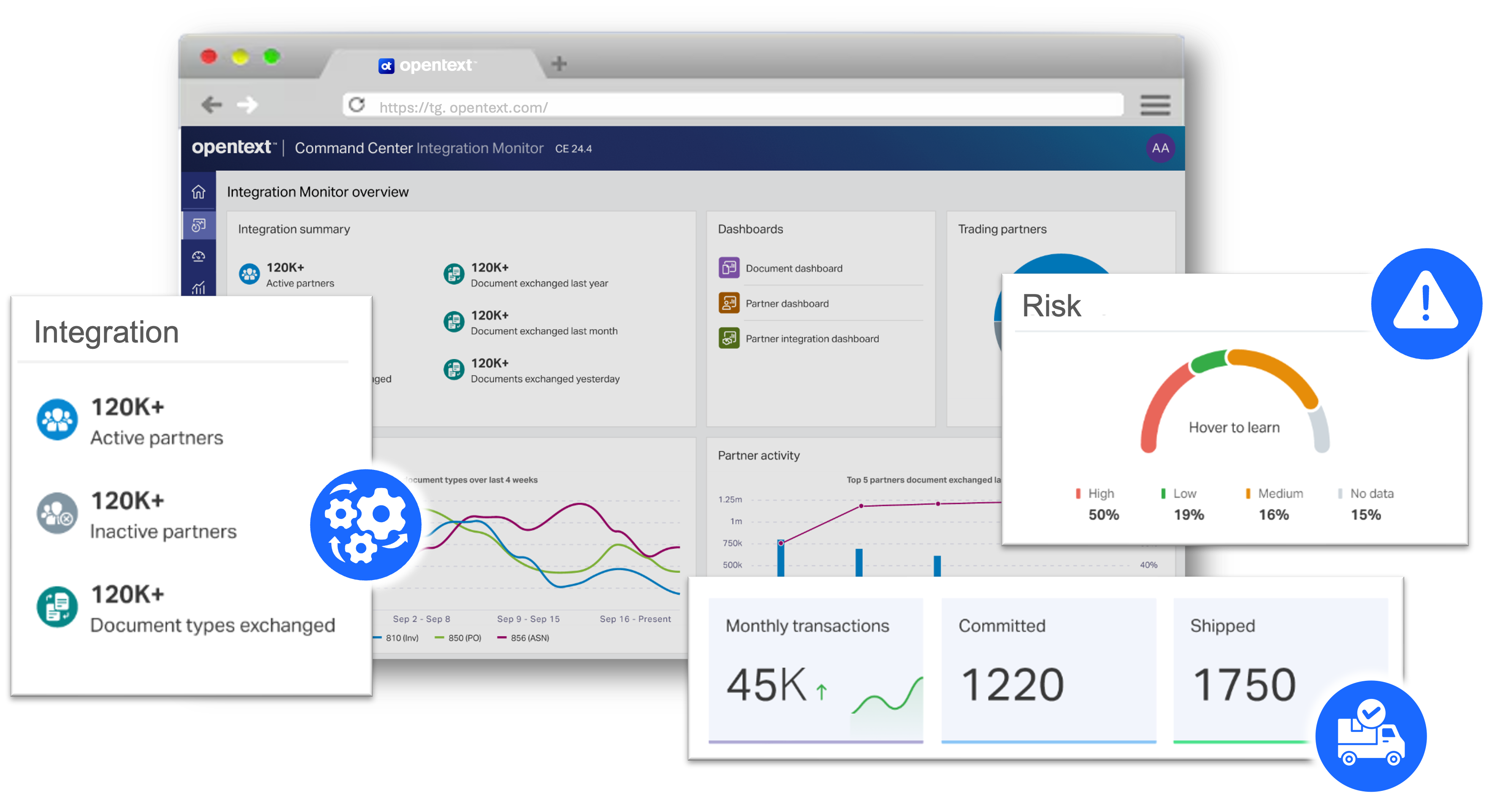Viewport: 1503px width, 812px height.
Task: Open the AA user avatar menu
Action: click(1160, 148)
